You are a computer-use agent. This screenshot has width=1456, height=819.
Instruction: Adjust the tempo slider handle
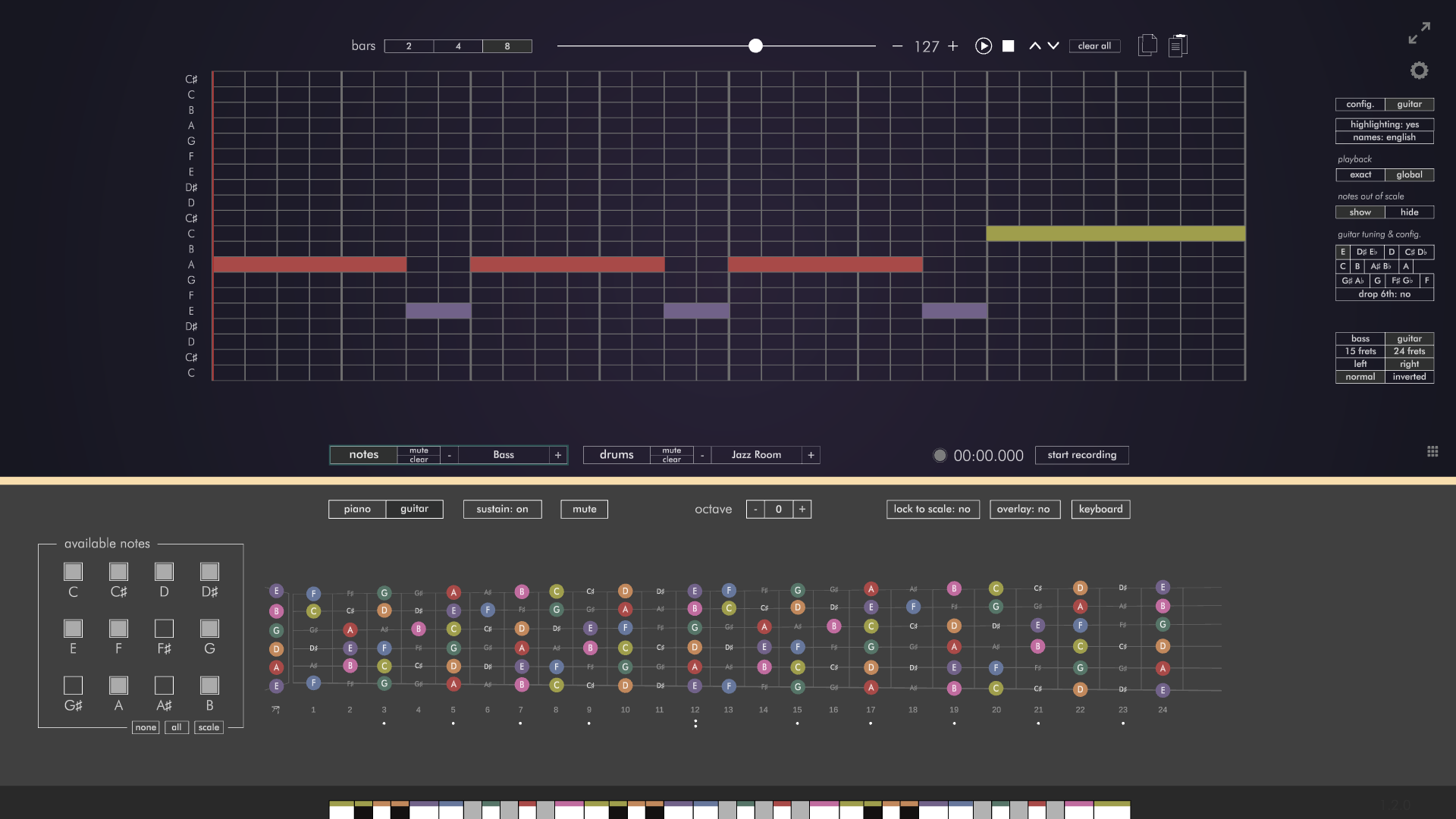(x=755, y=46)
